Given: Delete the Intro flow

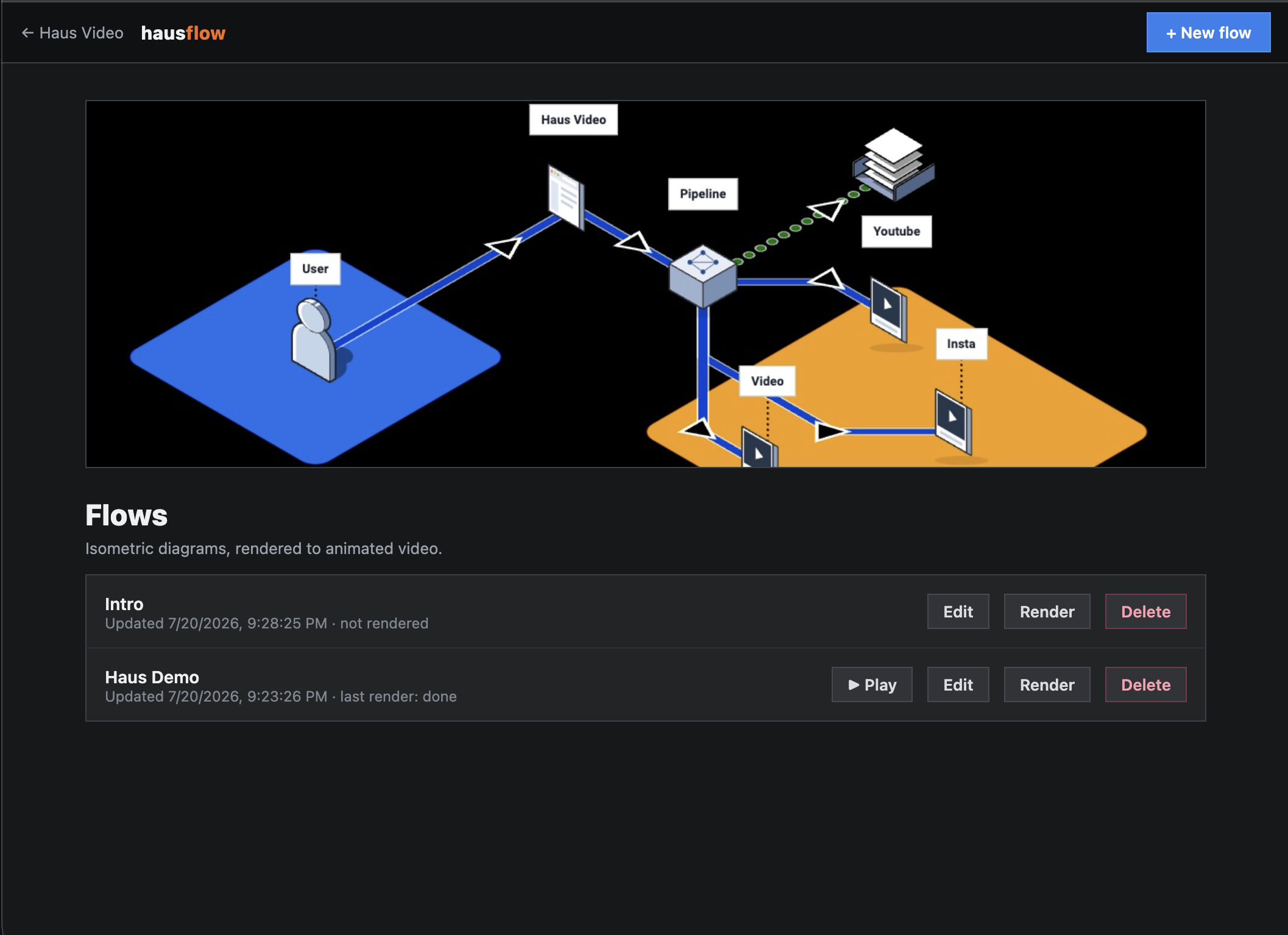Looking at the screenshot, I should tap(1145, 611).
